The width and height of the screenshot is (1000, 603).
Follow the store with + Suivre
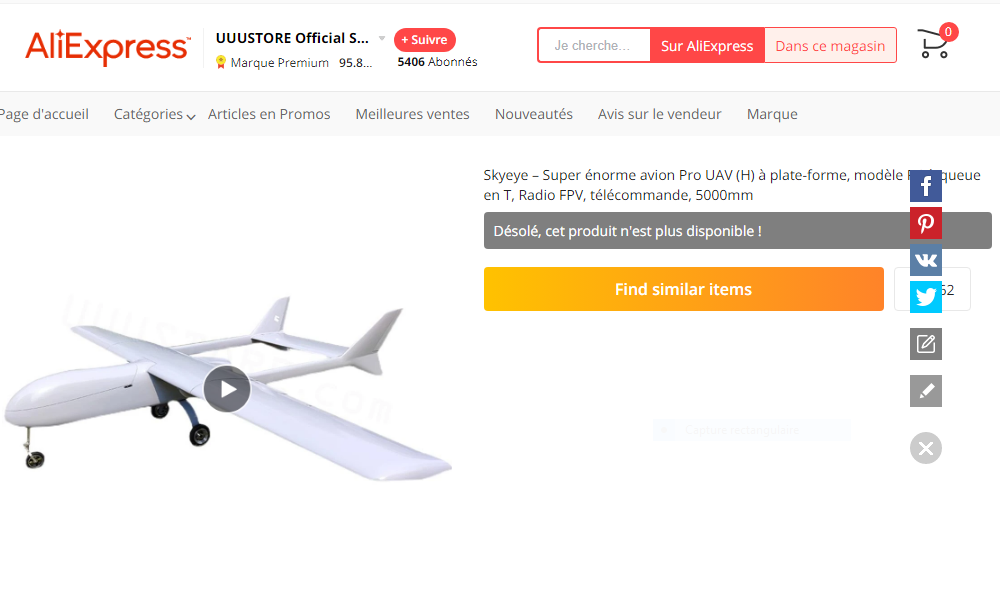point(425,40)
